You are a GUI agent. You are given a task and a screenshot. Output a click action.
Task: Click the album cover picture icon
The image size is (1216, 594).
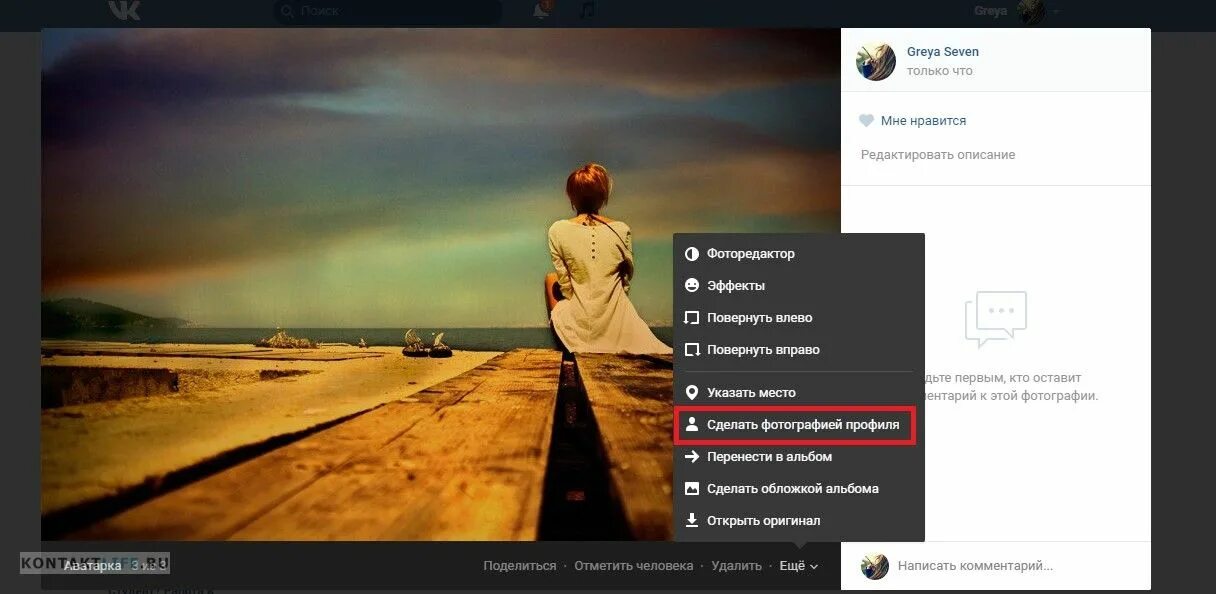[691, 489]
